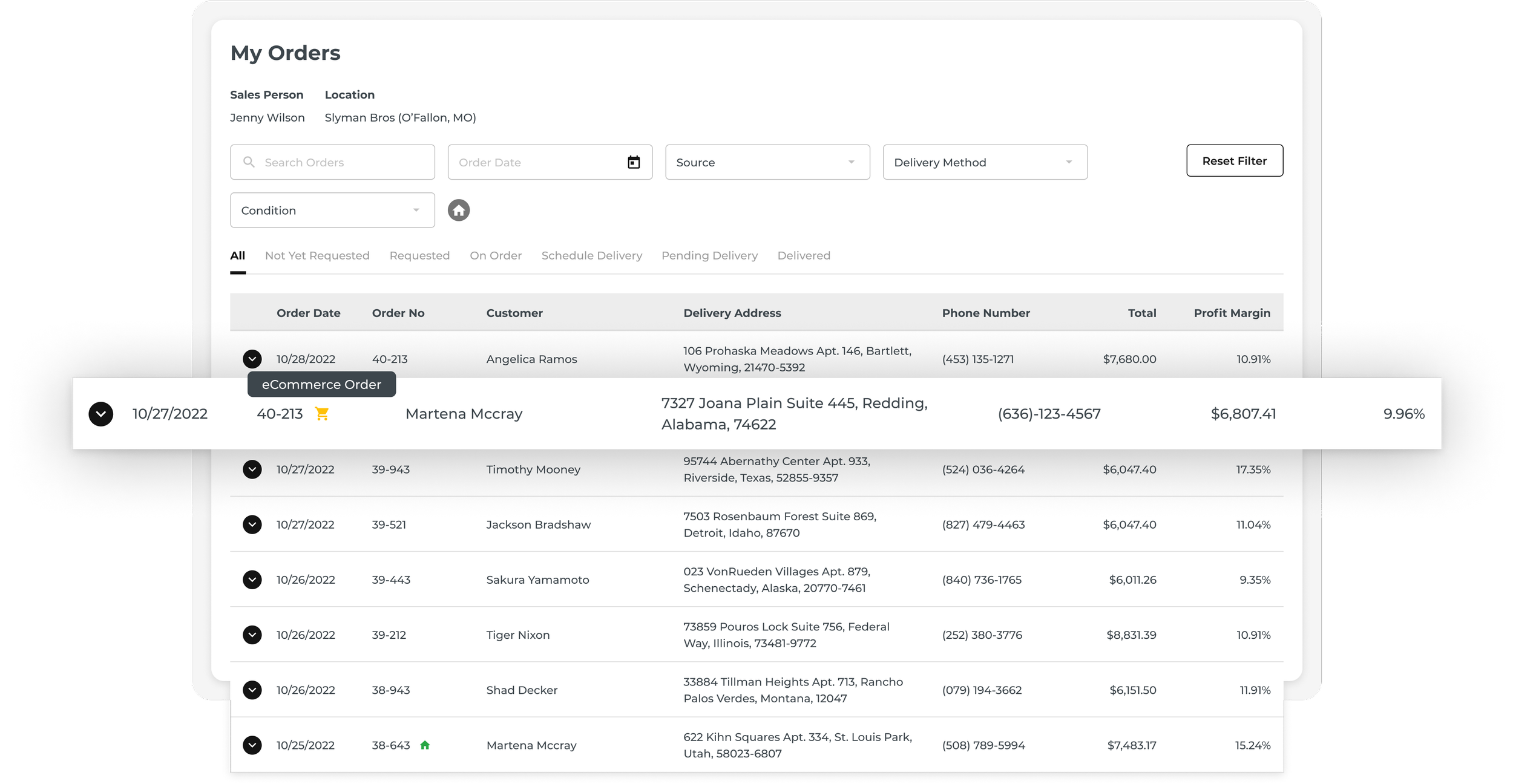The height and width of the screenshot is (784, 1513).
Task: Click the Reset Filter button
Action: coord(1235,161)
